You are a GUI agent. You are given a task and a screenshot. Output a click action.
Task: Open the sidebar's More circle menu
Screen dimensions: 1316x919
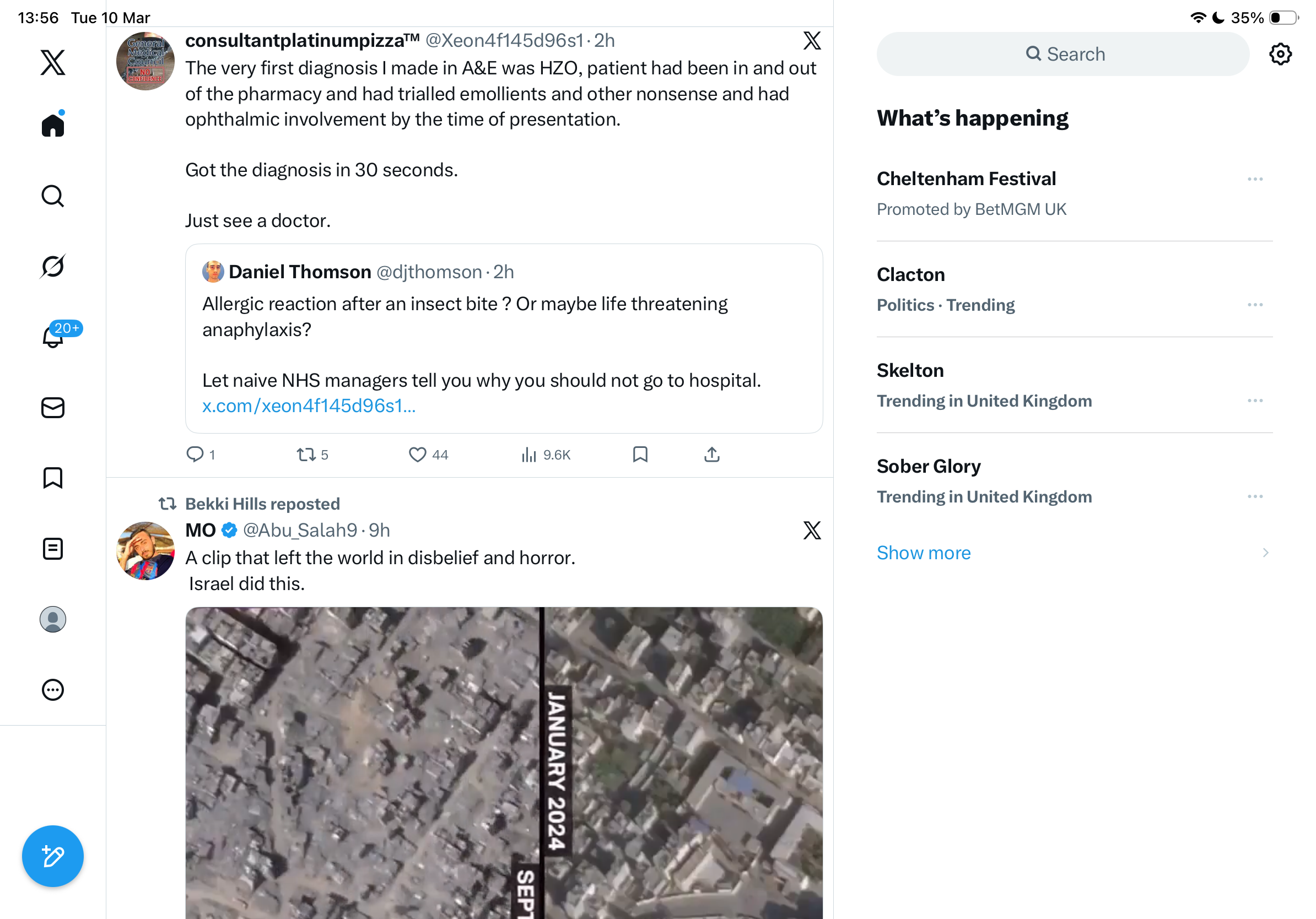coord(53,689)
